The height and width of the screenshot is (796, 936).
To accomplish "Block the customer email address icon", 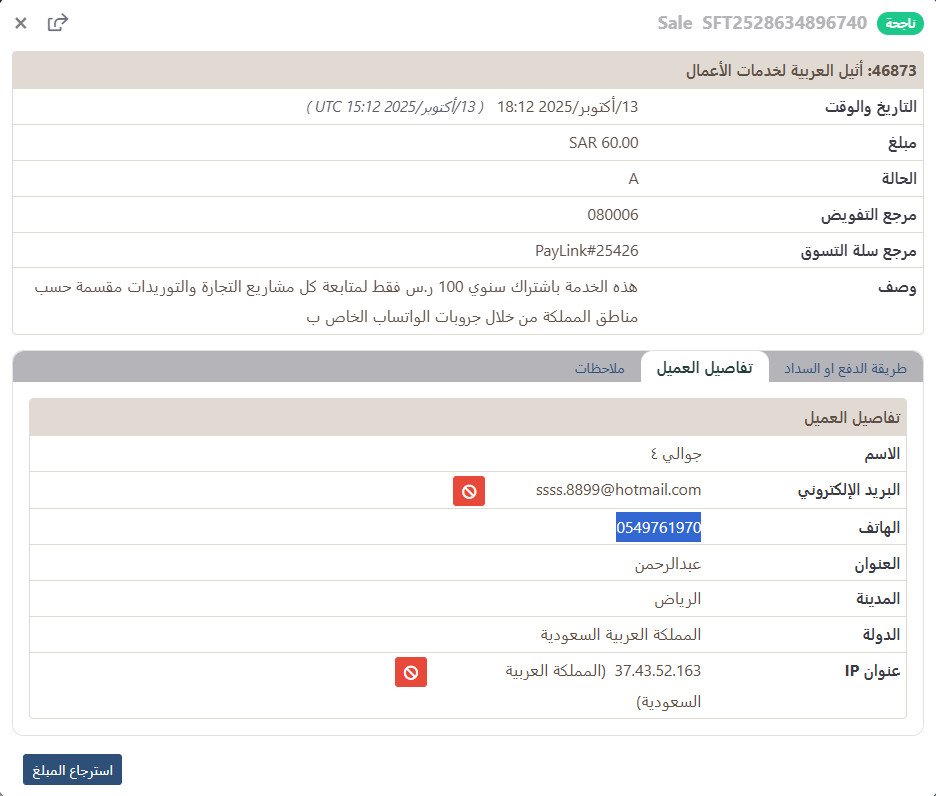I will 469,491.
